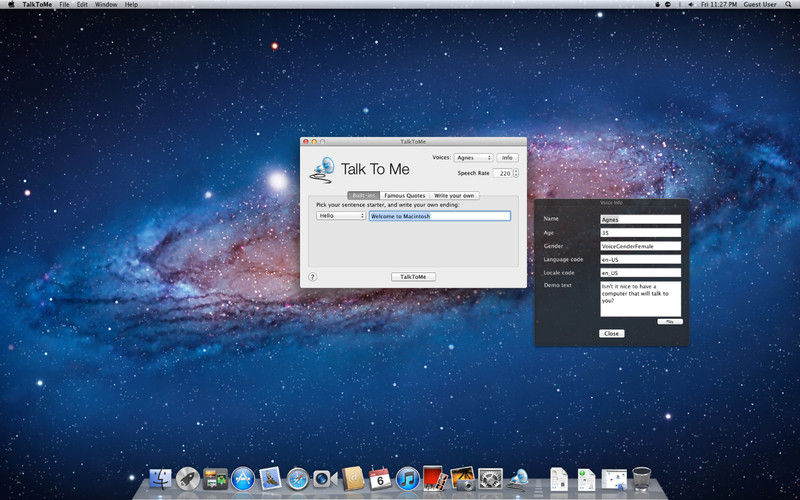The height and width of the screenshot is (500, 800).
Task: Minimize the TalkToMe window with yellow button
Action: tap(314, 141)
